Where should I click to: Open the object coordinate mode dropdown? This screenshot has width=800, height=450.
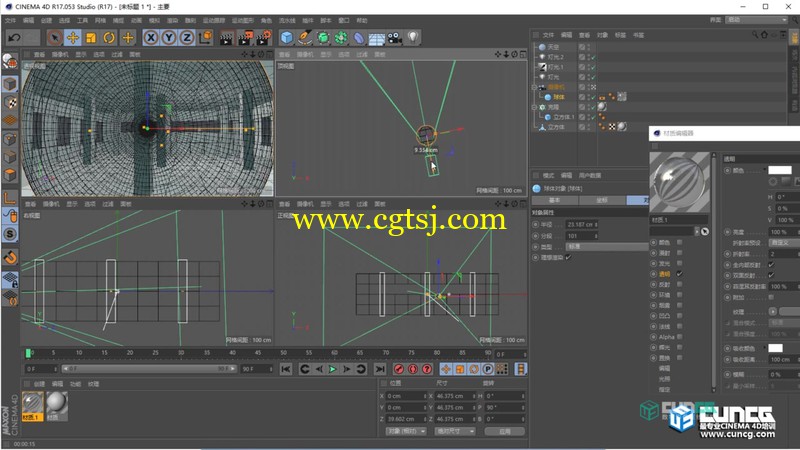coord(406,431)
